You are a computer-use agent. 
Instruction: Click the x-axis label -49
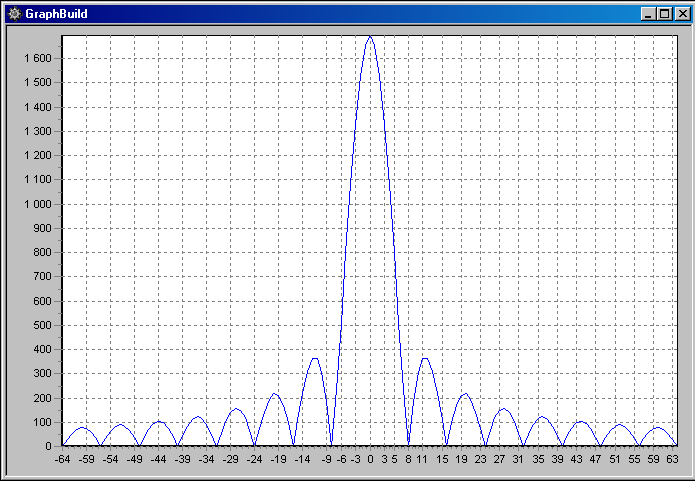click(x=134, y=459)
